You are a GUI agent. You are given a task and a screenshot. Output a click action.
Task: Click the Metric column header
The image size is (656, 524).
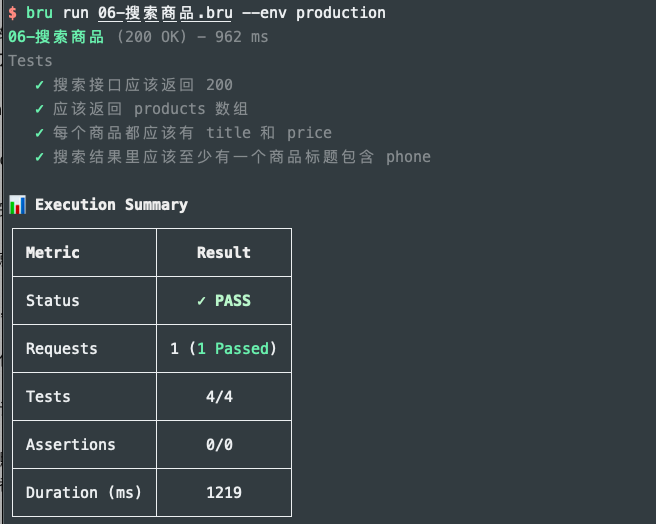click(x=53, y=253)
